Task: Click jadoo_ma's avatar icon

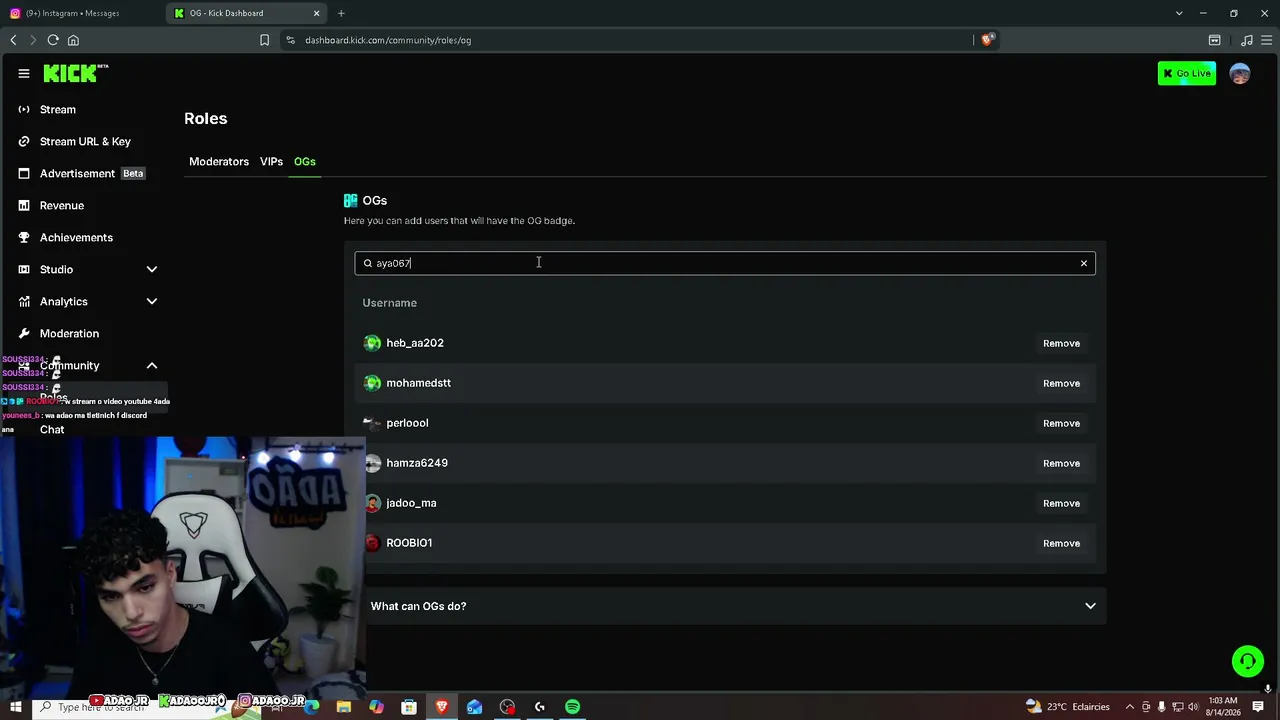Action: point(372,503)
